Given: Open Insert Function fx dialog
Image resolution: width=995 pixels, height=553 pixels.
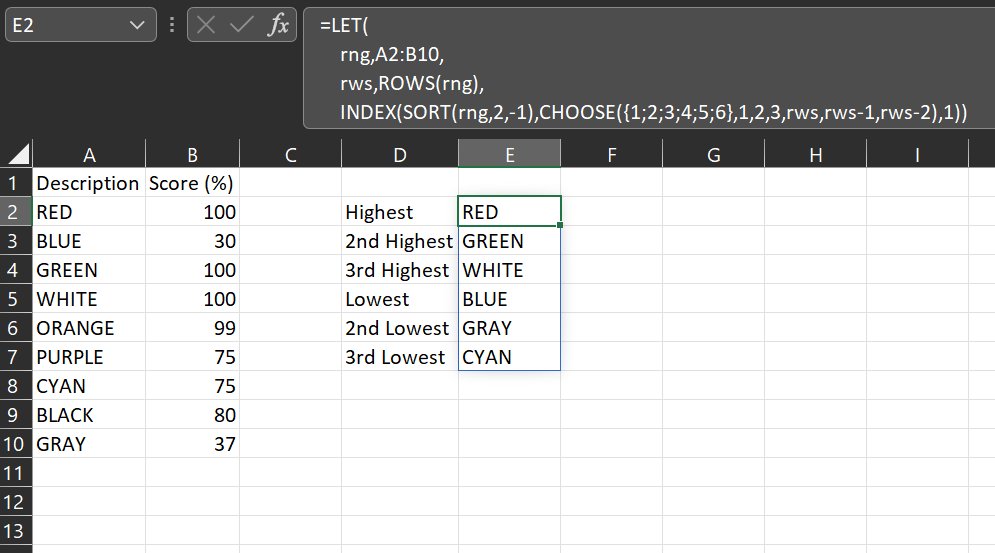Looking at the screenshot, I should (x=279, y=25).
